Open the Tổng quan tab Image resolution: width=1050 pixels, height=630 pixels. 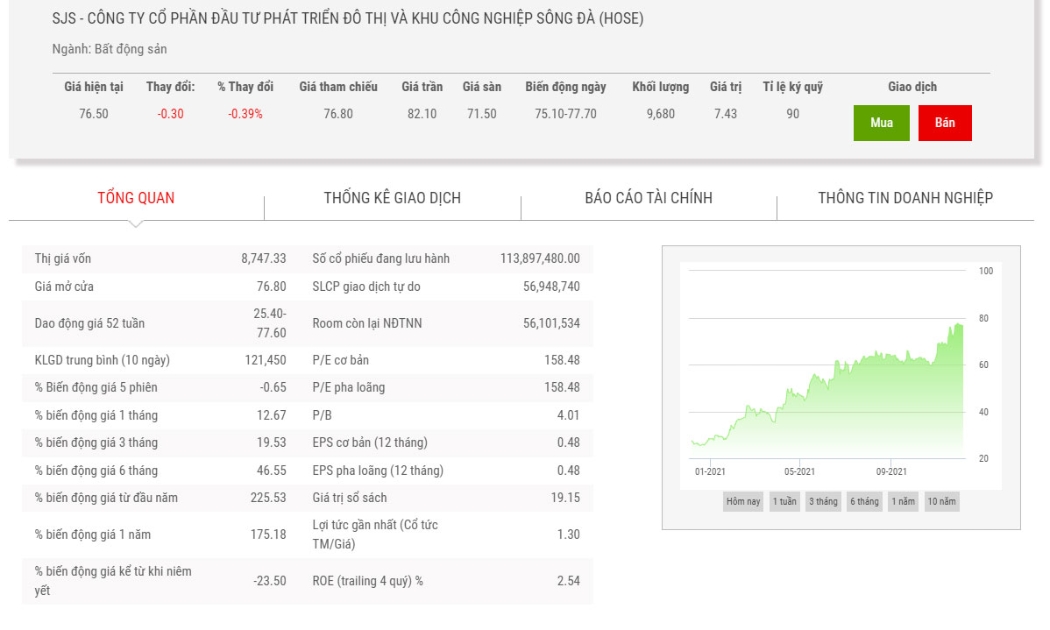pos(136,198)
